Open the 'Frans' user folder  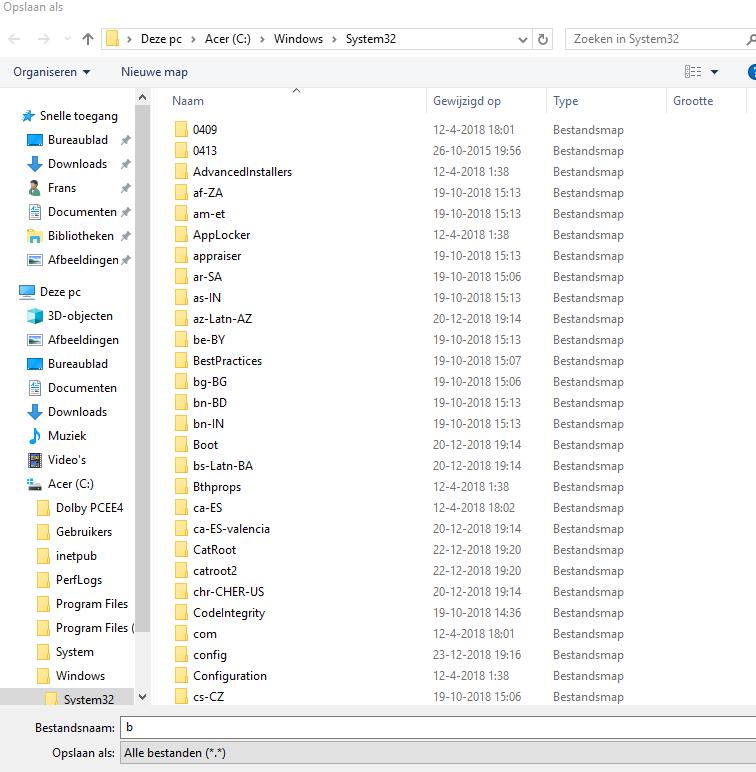pos(62,188)
